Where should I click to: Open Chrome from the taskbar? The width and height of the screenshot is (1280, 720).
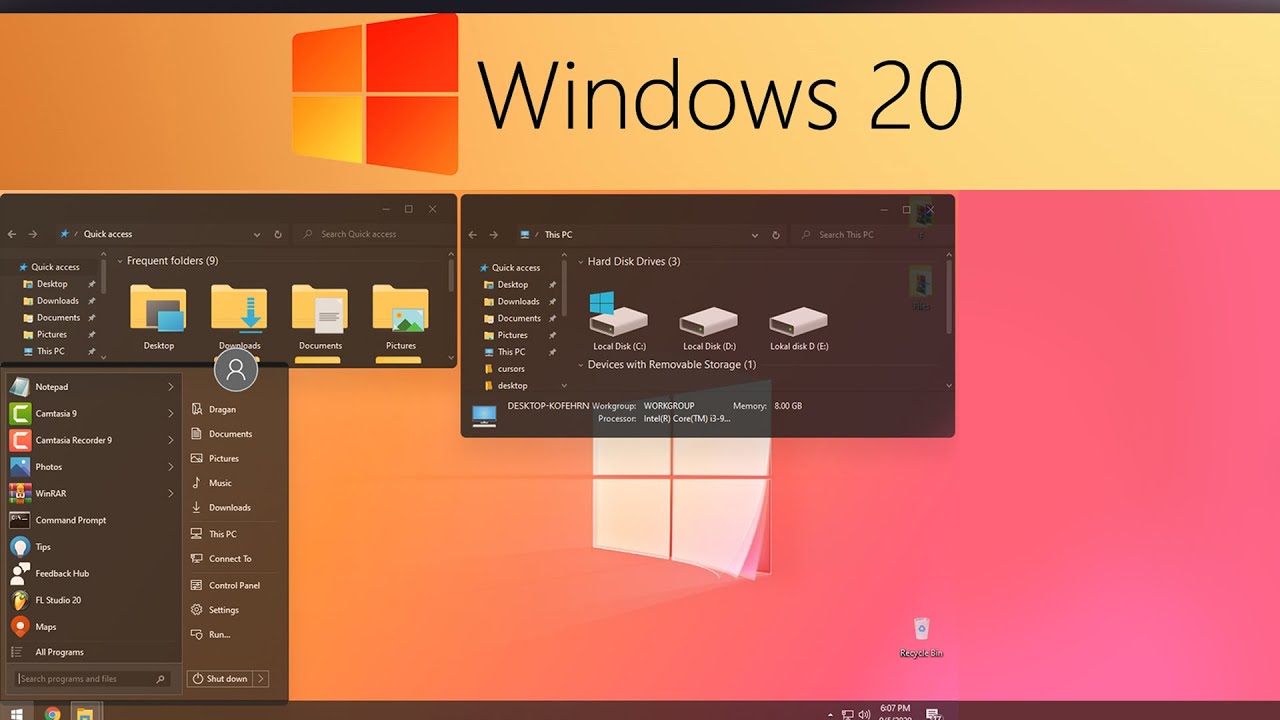(x=52, y=713)
